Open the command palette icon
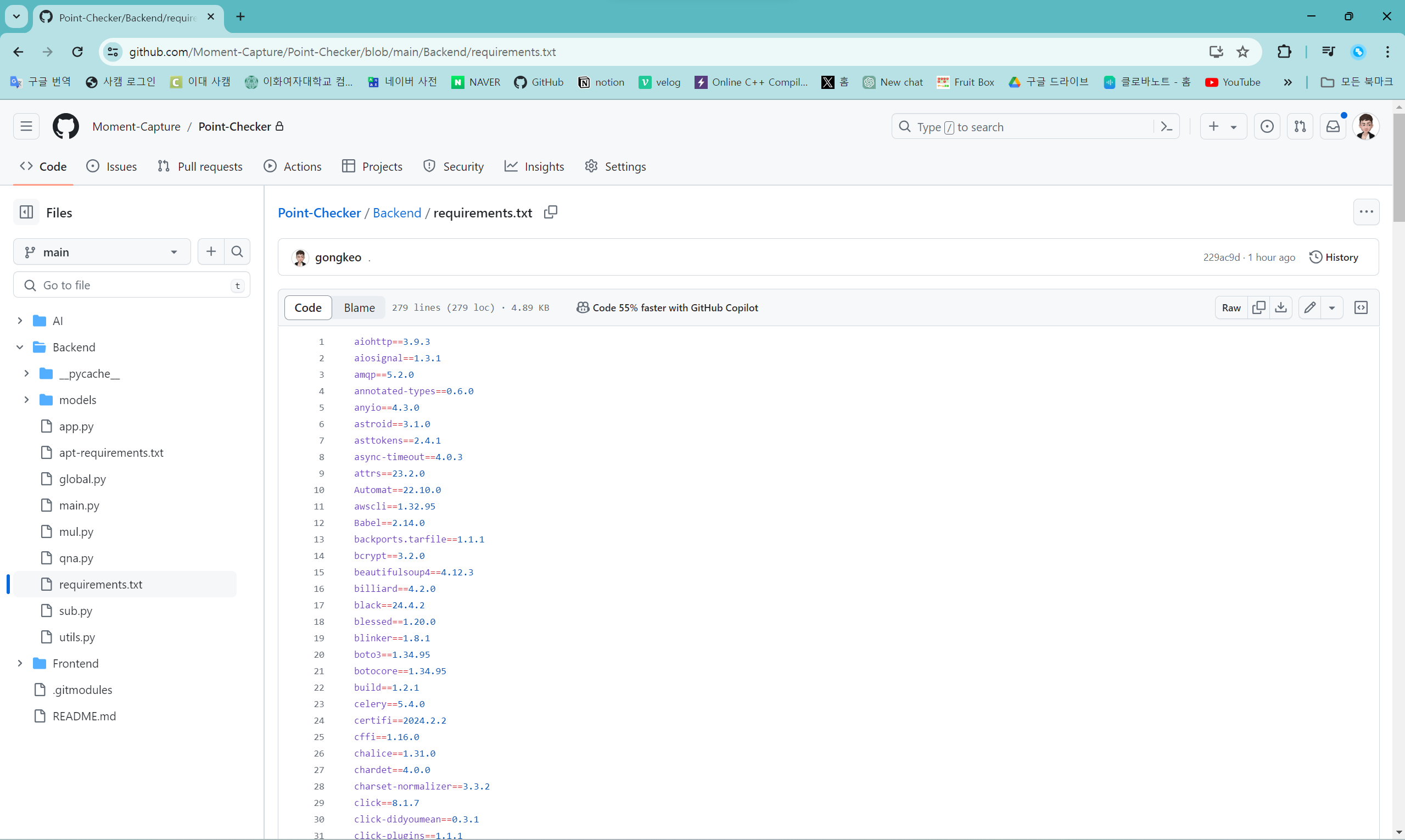 point(1166,127)
